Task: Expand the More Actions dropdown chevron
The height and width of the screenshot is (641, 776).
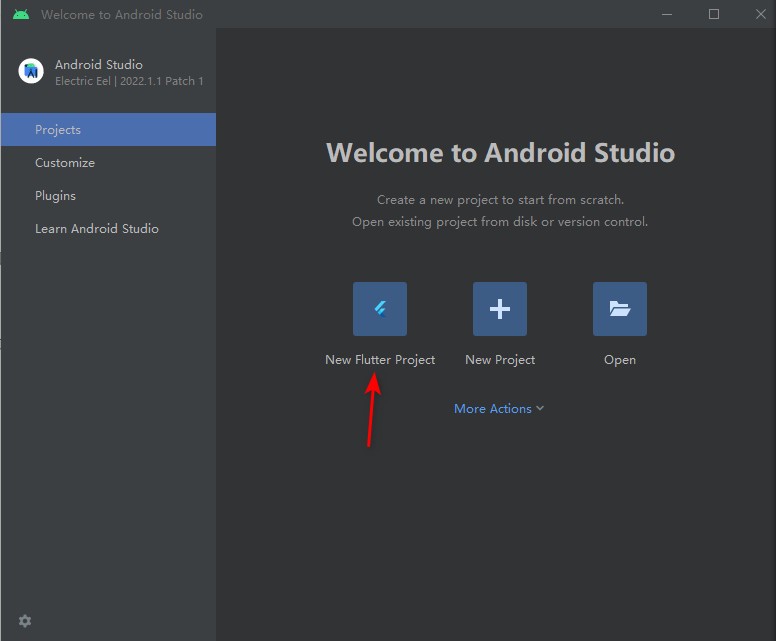Action: pos(540,409)
